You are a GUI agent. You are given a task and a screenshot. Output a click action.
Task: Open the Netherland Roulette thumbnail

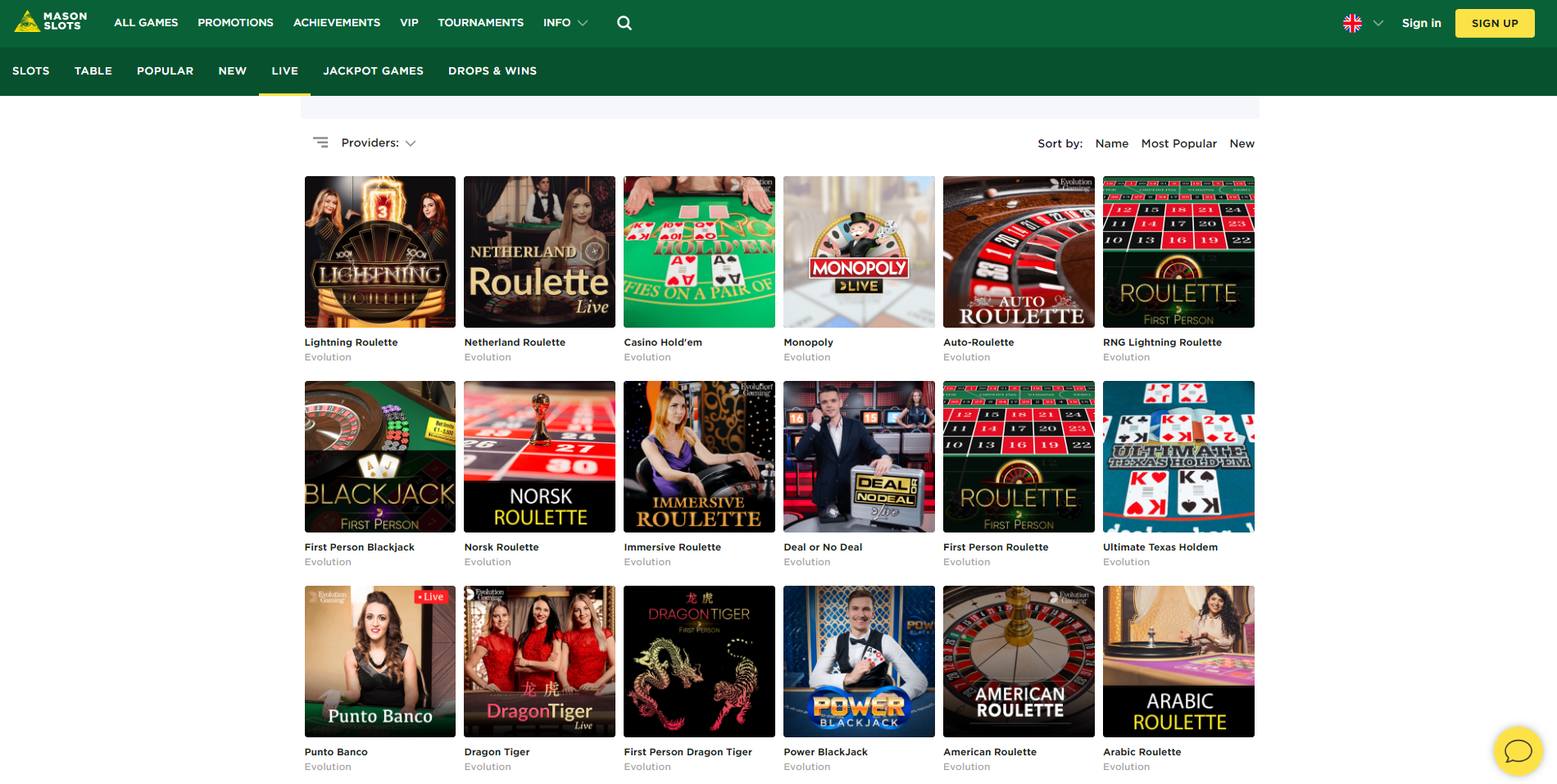(539, 252)
